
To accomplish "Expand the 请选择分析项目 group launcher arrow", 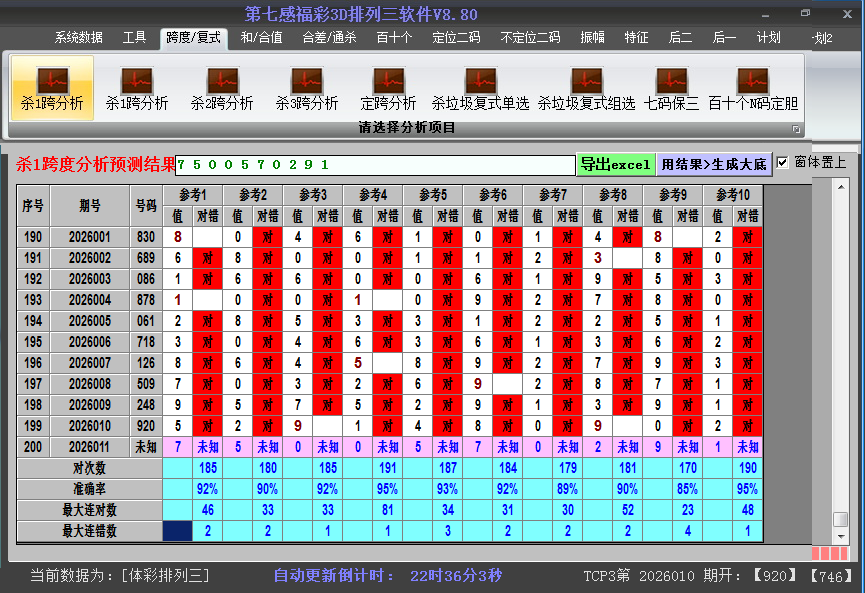I will click(x=797, y=129).
